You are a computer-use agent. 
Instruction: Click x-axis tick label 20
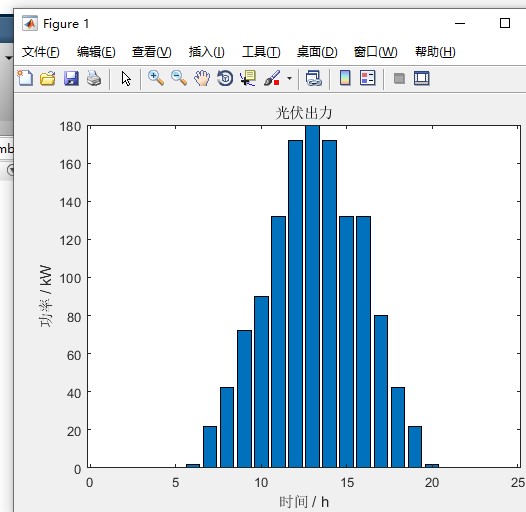(x=432, y=482)
